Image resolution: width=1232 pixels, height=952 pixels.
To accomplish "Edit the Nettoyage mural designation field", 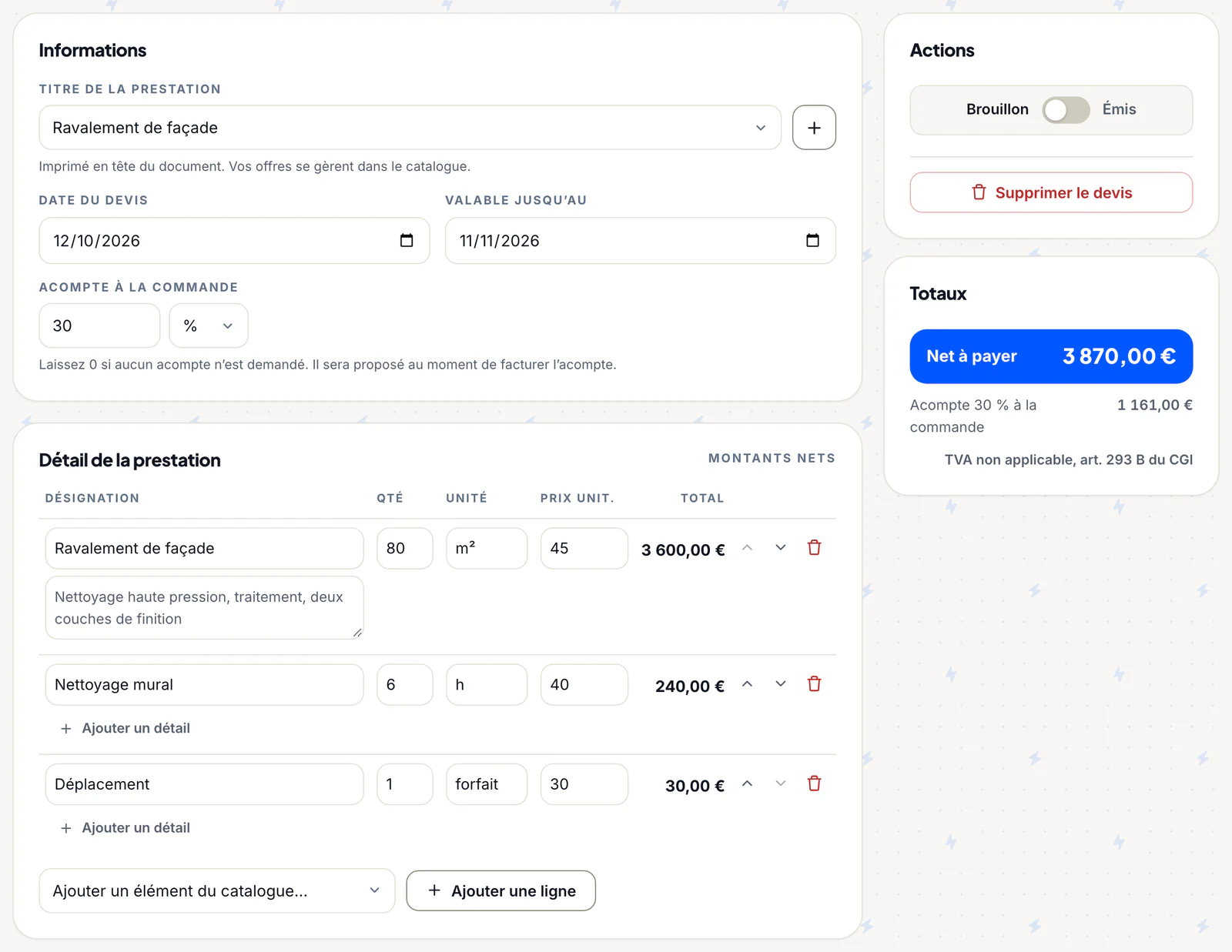I will pos(204,684).
